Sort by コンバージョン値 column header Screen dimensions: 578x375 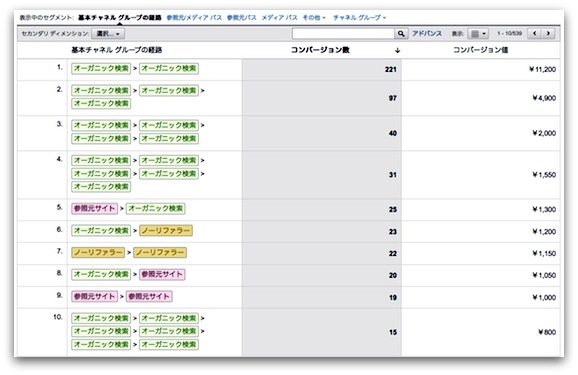[480, 50]
